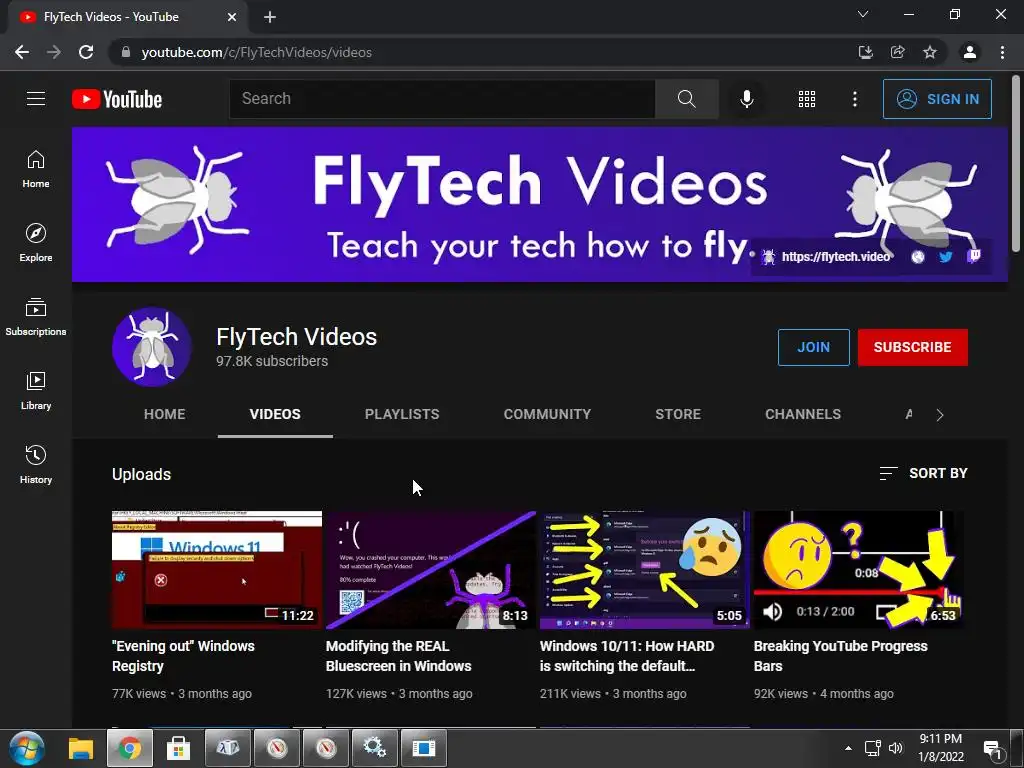
Task: Bookmark this page with star icon
Action: pos(929,52)
